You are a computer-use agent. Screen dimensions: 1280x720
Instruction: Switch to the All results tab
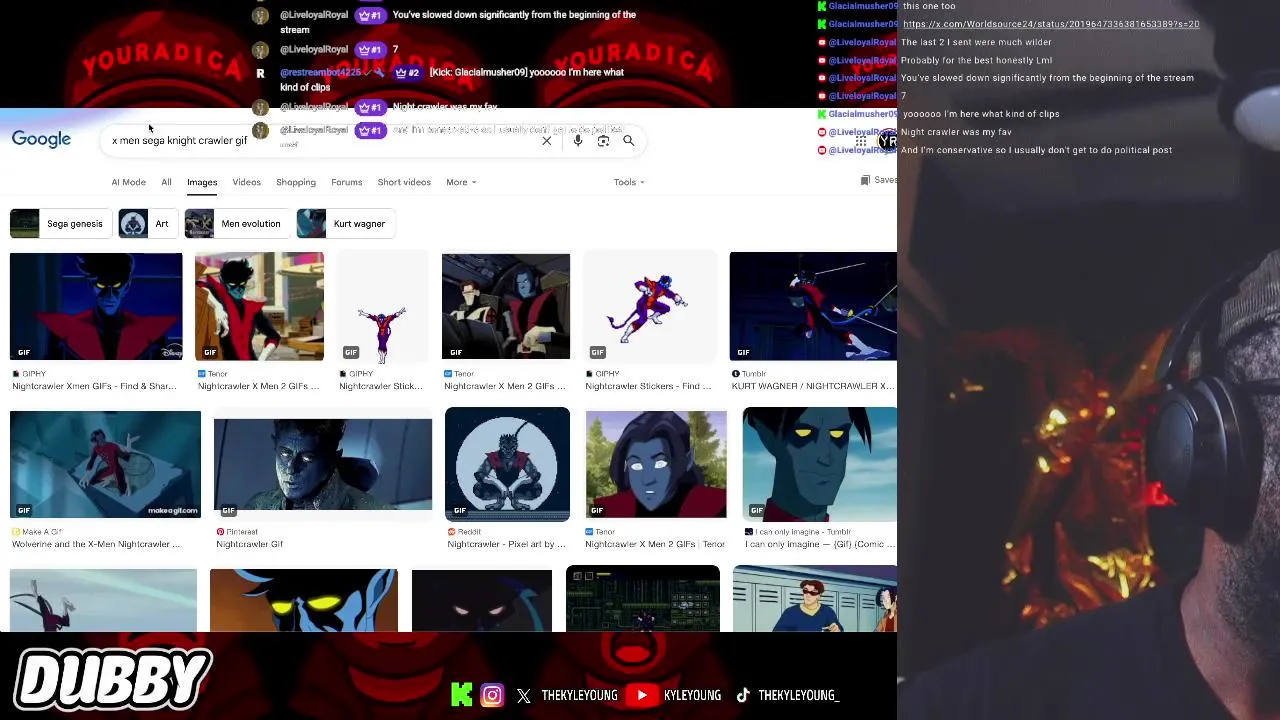click(x=166, y=182)
